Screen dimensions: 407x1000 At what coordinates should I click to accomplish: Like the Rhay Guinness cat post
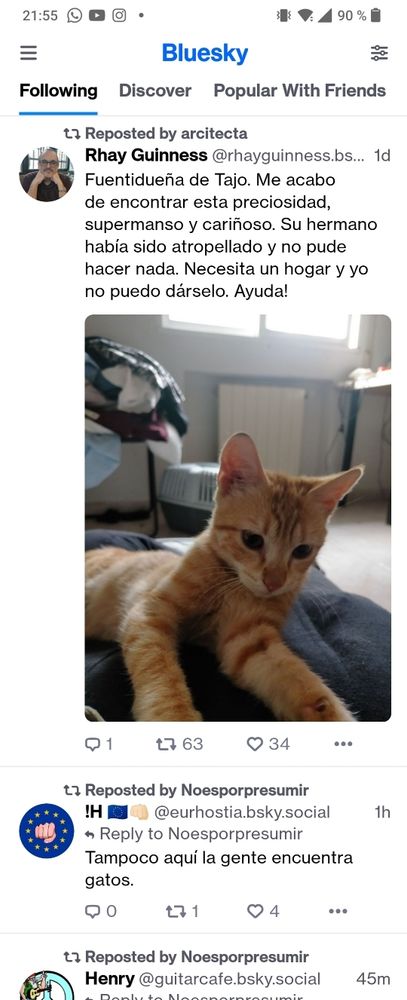click(x=268, y=744)
